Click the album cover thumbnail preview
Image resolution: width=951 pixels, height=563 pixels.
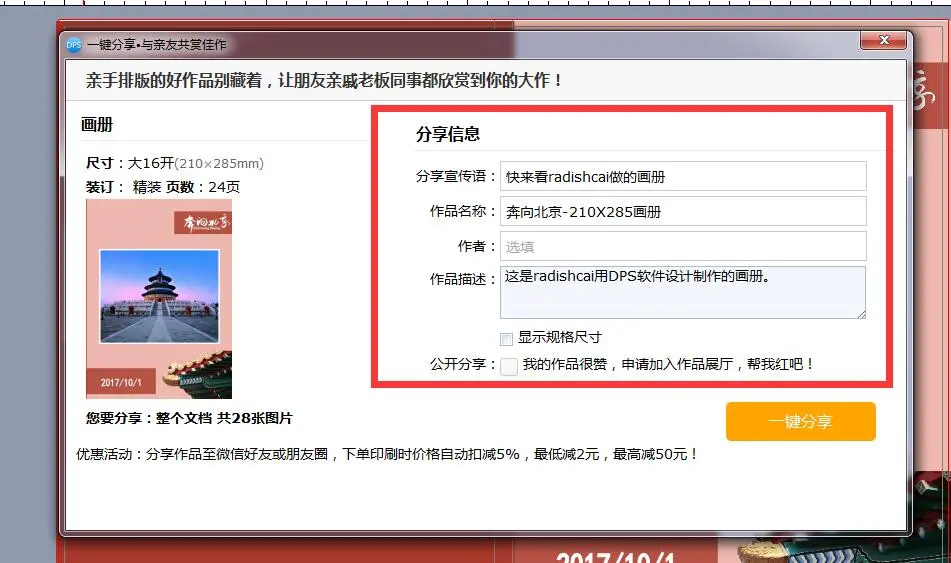tap(159, 298)
